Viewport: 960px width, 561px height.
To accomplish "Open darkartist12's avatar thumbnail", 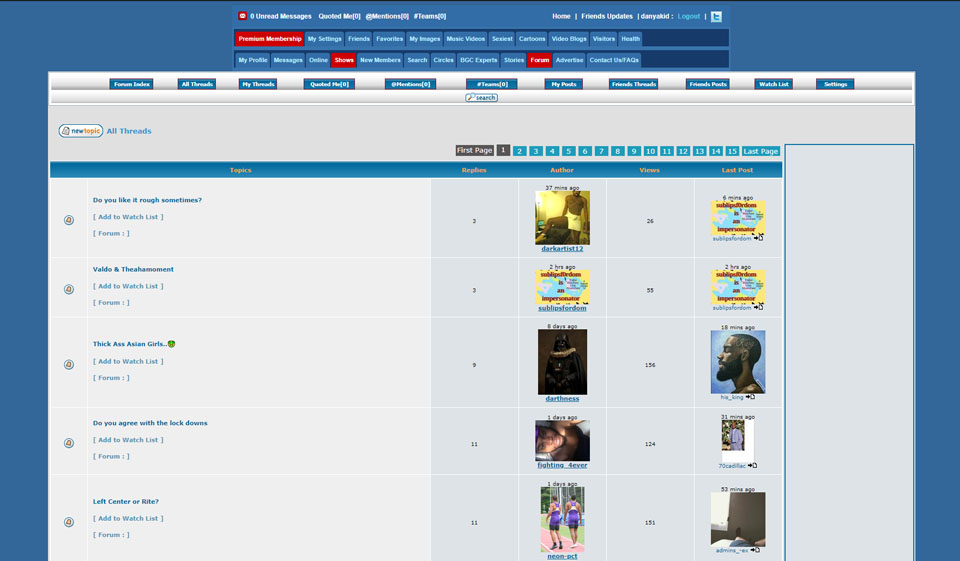I will pos(562,217).
